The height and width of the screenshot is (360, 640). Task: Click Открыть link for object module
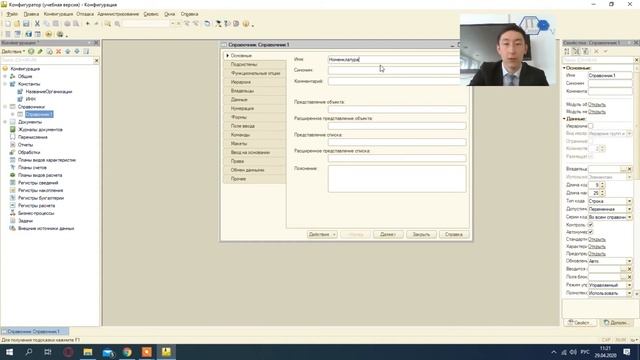tap(597, 105)
